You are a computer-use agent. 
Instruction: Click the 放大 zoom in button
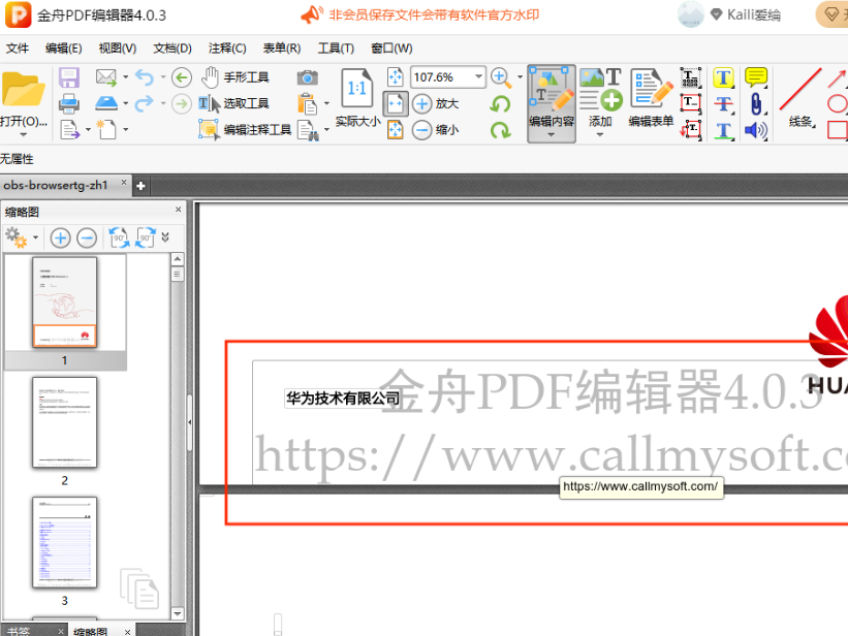[x=436, y=103]
